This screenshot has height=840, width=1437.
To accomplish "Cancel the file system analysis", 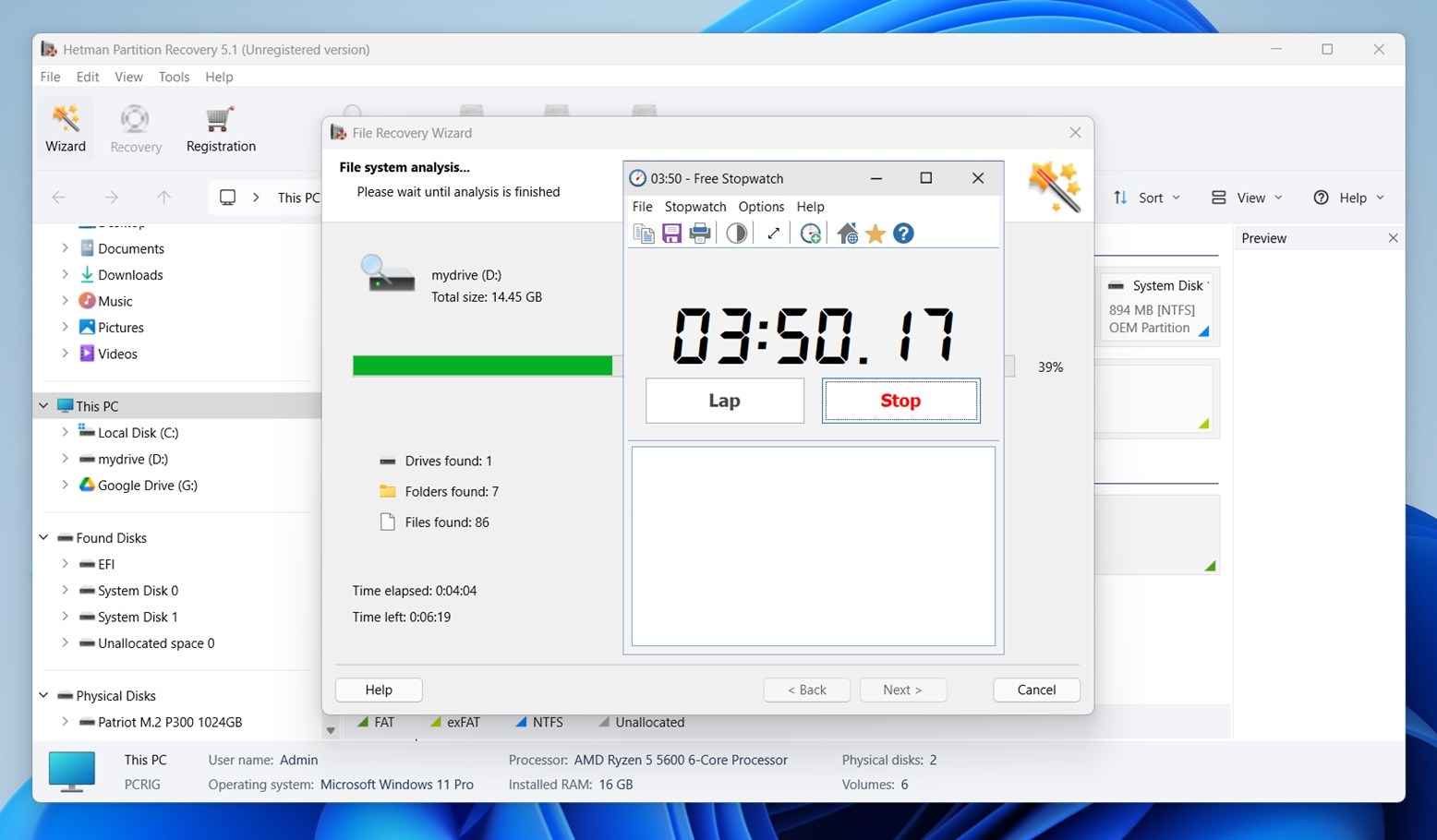I will point(1036,690).
